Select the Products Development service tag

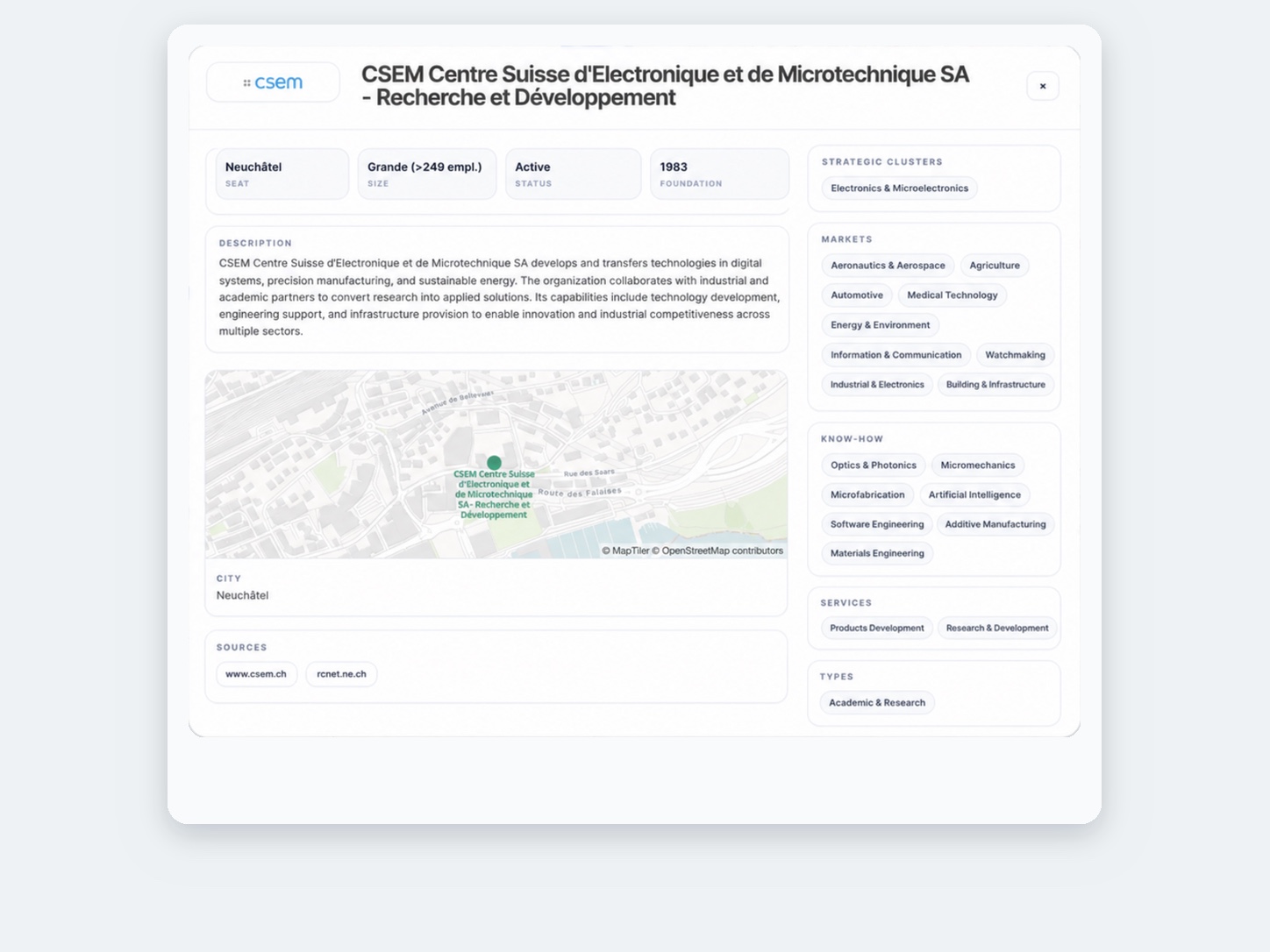coord(877,629)
